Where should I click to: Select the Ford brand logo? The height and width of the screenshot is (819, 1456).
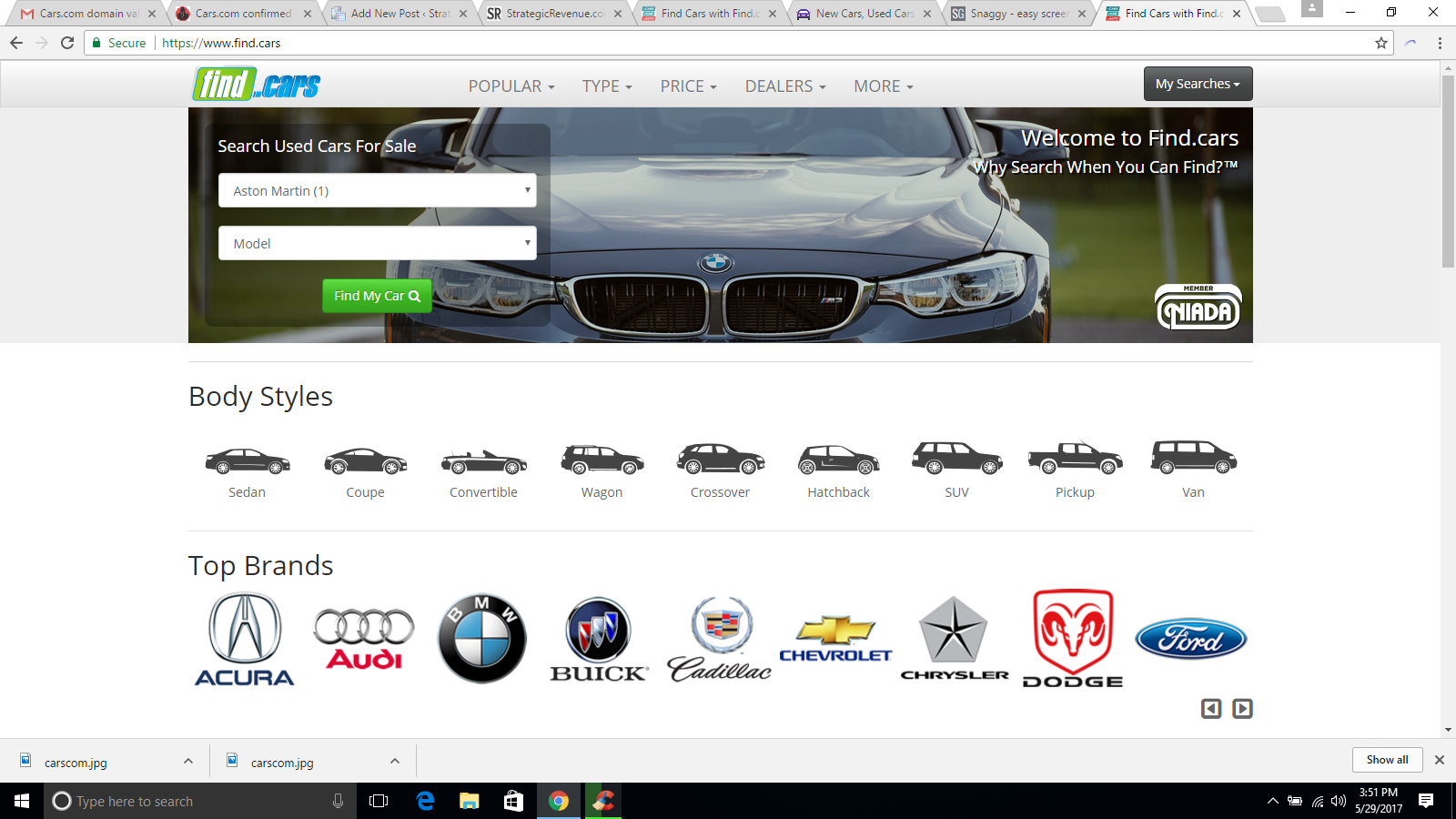(x=1190, y=639)
